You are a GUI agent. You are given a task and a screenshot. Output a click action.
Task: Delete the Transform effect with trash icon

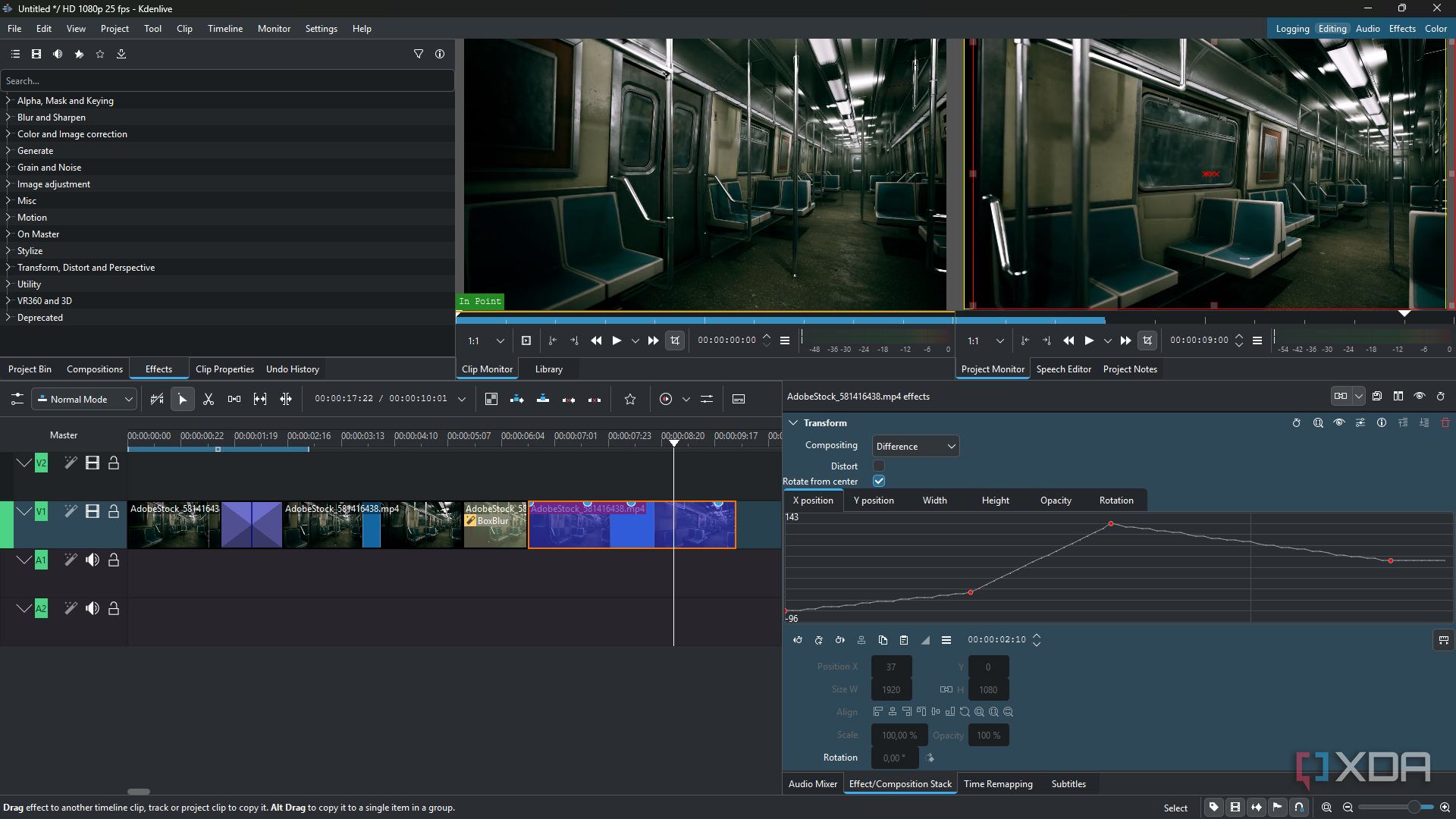(1445, 423)
